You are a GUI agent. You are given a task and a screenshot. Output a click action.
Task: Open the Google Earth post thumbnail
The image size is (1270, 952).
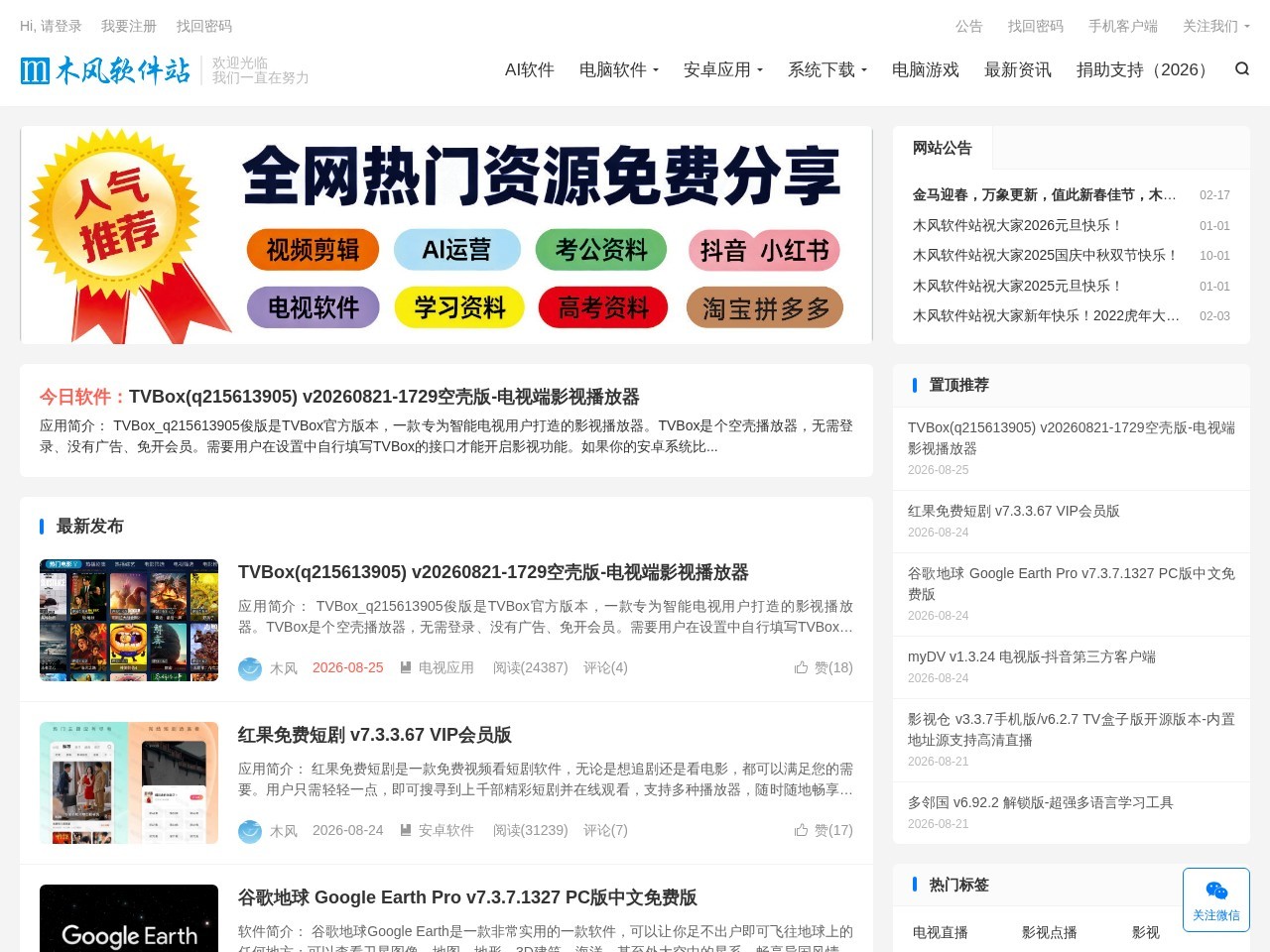[129, 918]
